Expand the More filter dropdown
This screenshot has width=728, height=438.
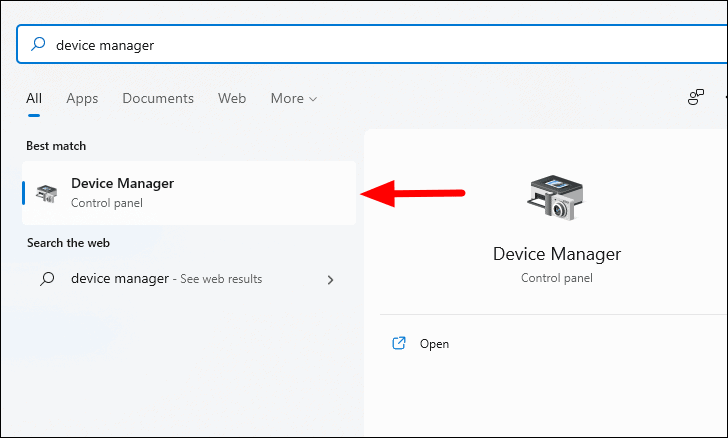293,98
